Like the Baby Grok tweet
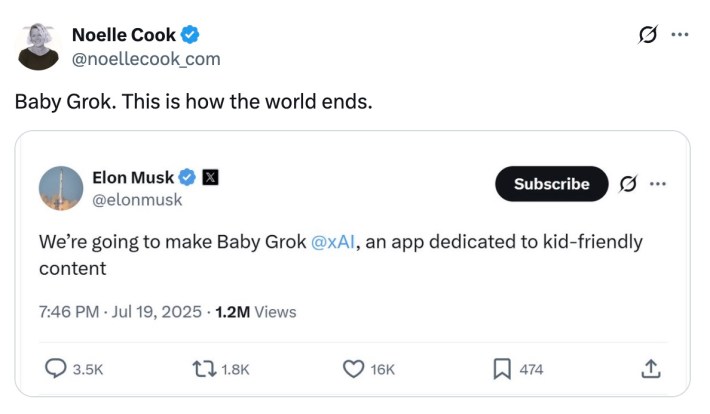The height and width of the screenshot is (414, 710). click(x=353, y=369)
